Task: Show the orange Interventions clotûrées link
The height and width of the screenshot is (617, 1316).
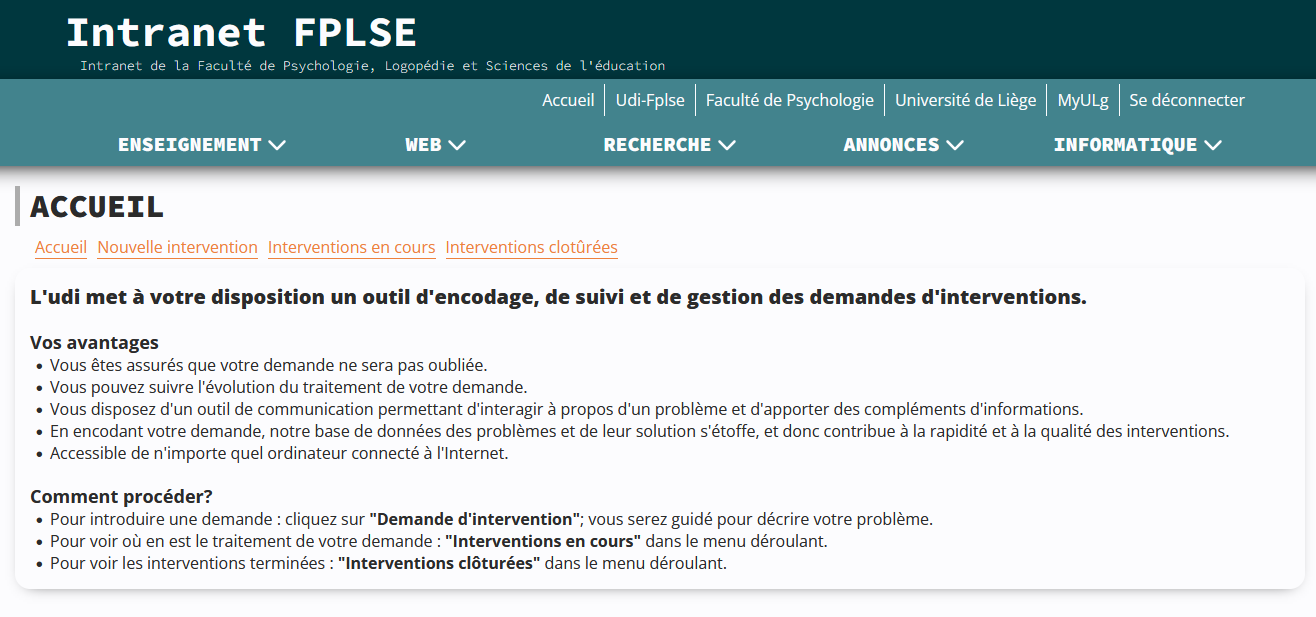Action: (x=531, y=247)
